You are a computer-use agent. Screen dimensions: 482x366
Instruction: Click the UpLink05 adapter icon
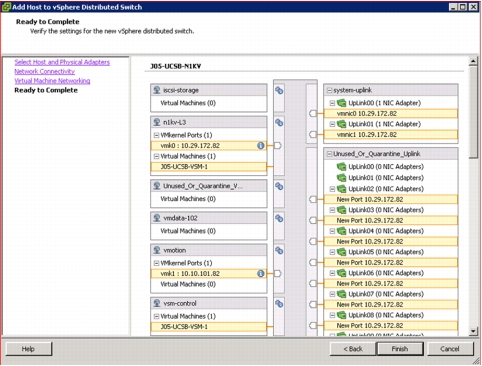[341, 252]
